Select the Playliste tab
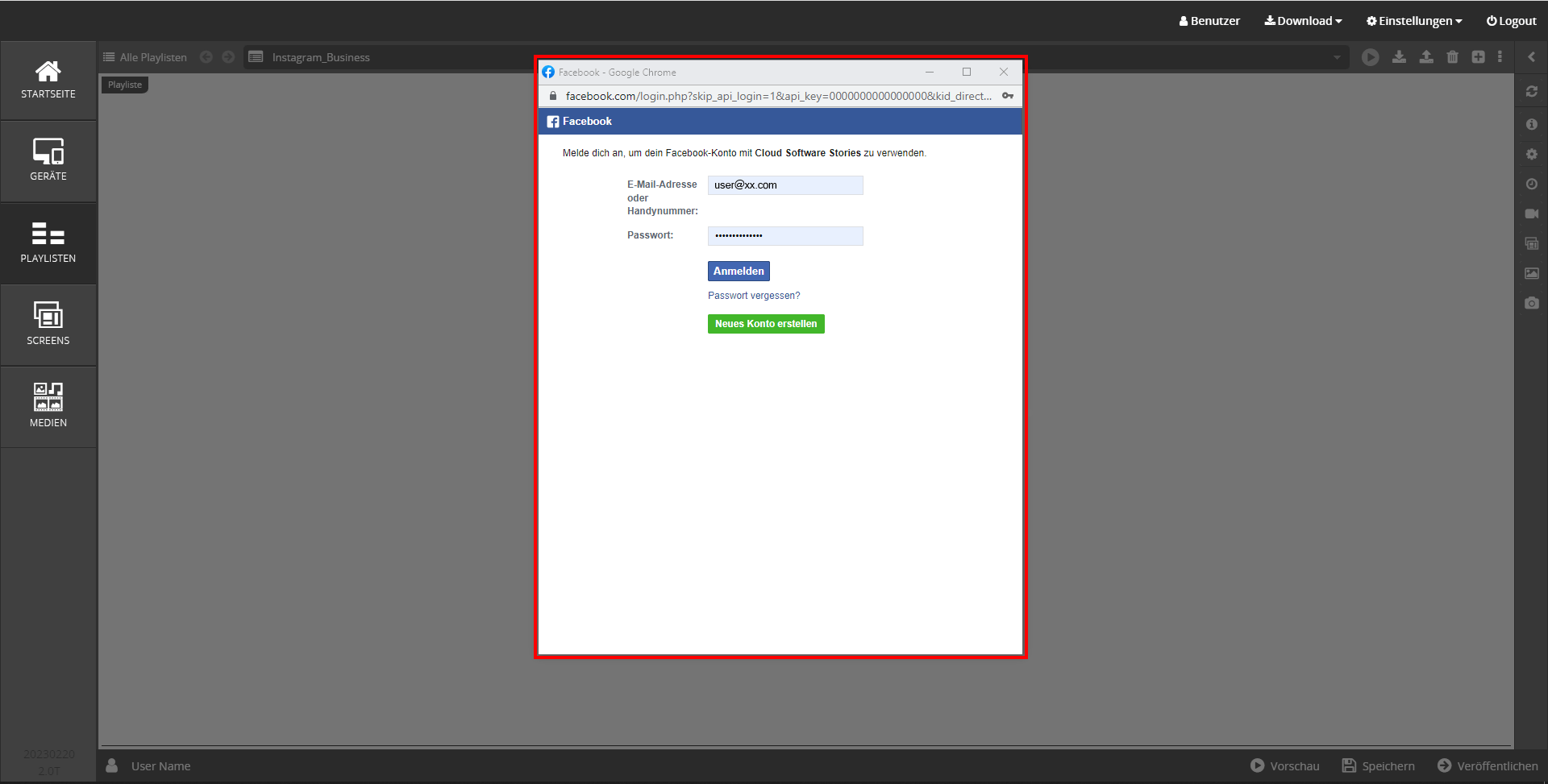This screenshot has height=784, width=1548. point(125,85)
